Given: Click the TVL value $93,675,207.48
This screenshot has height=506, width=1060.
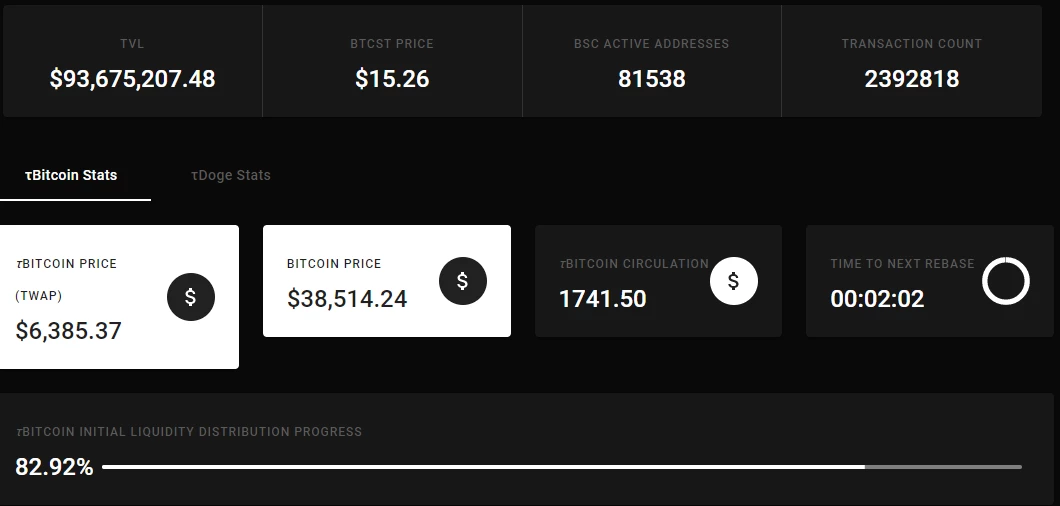Looking at the screenshot, I should (x=132, y=78).
